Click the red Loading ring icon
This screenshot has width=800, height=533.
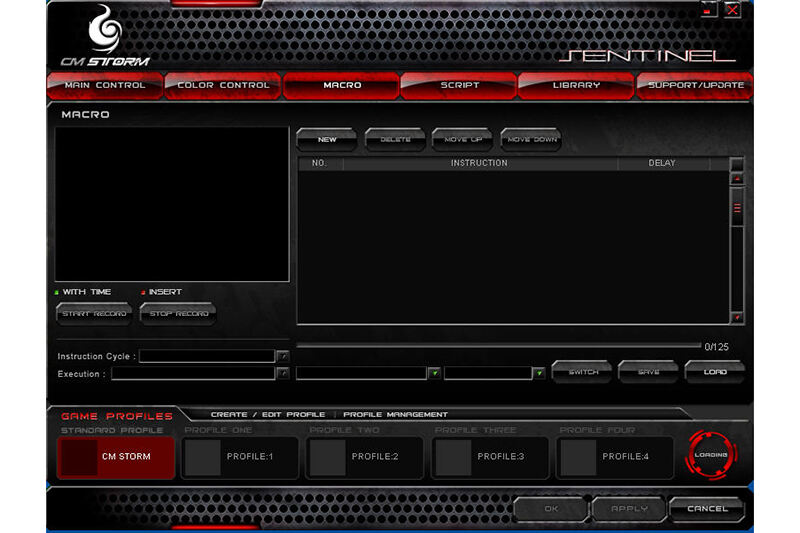coord(711,455)
